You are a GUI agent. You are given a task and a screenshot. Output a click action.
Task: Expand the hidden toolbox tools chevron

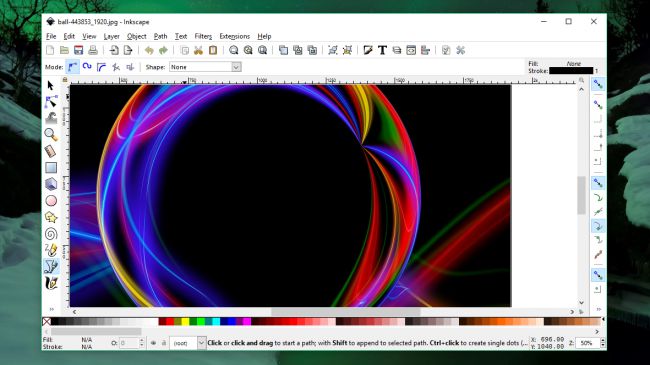[x=51, y=309]
